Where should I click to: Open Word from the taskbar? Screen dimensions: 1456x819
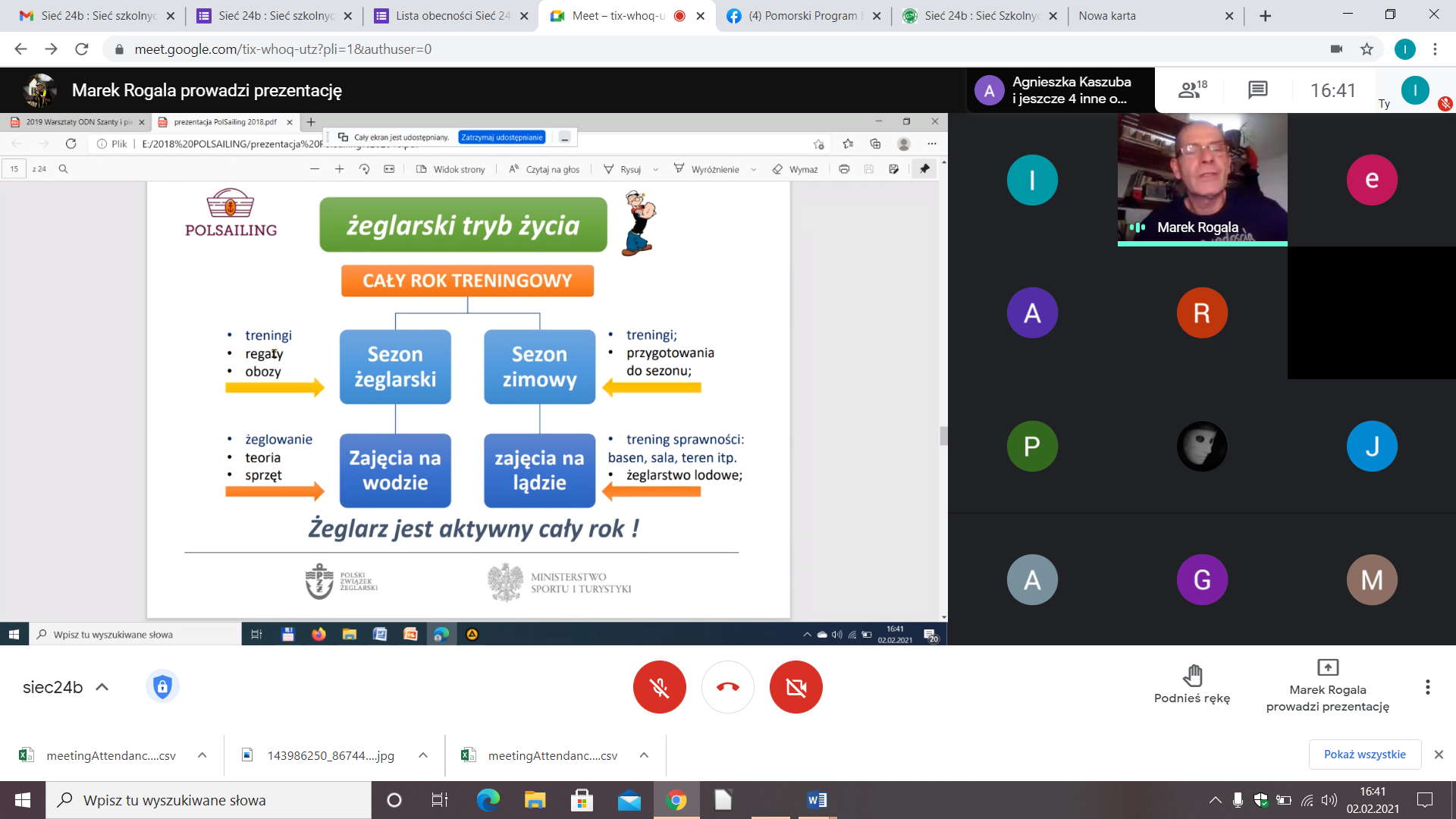(817, 800)
